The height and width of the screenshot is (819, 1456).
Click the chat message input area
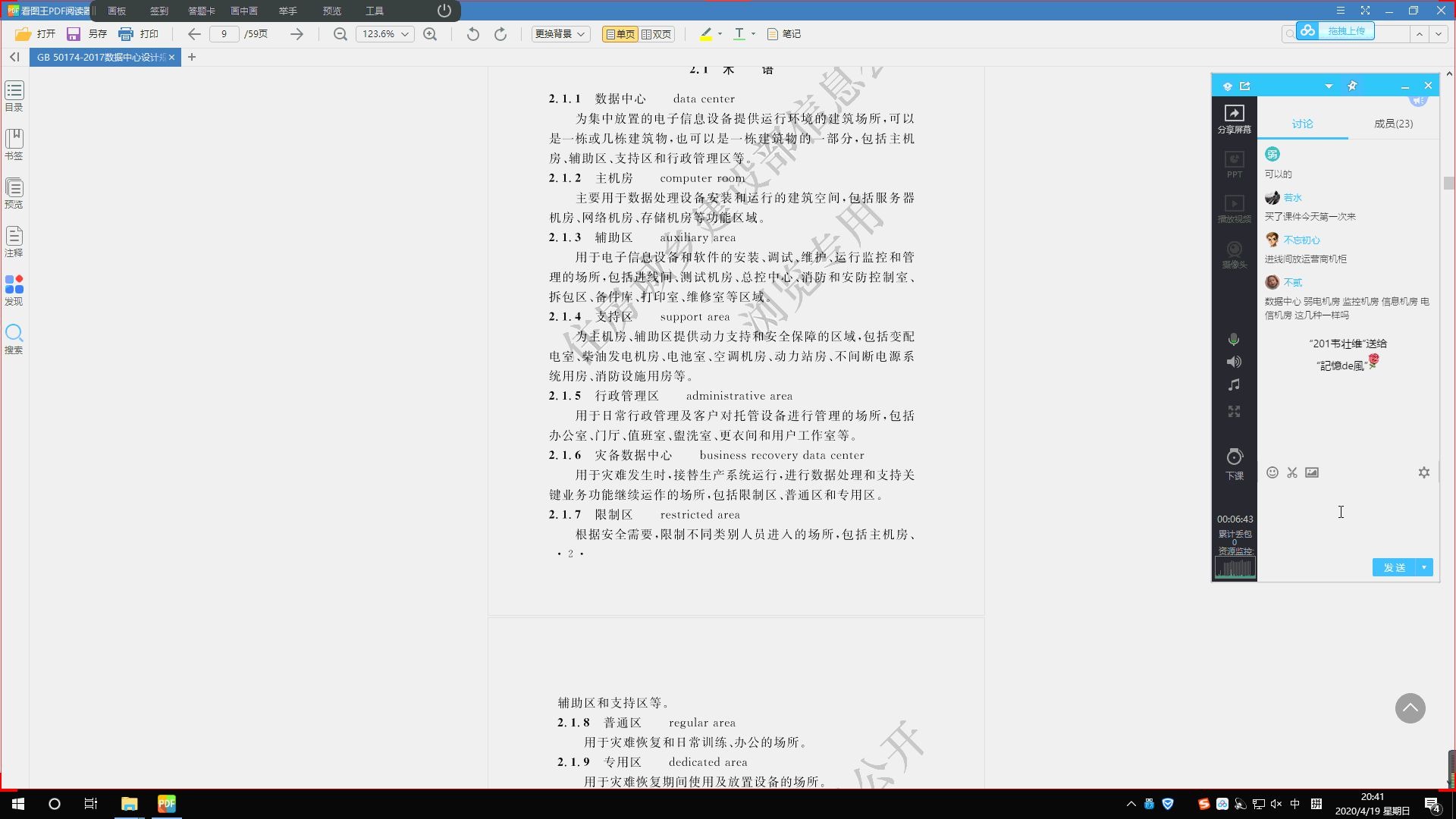[x=1348, y=519]
